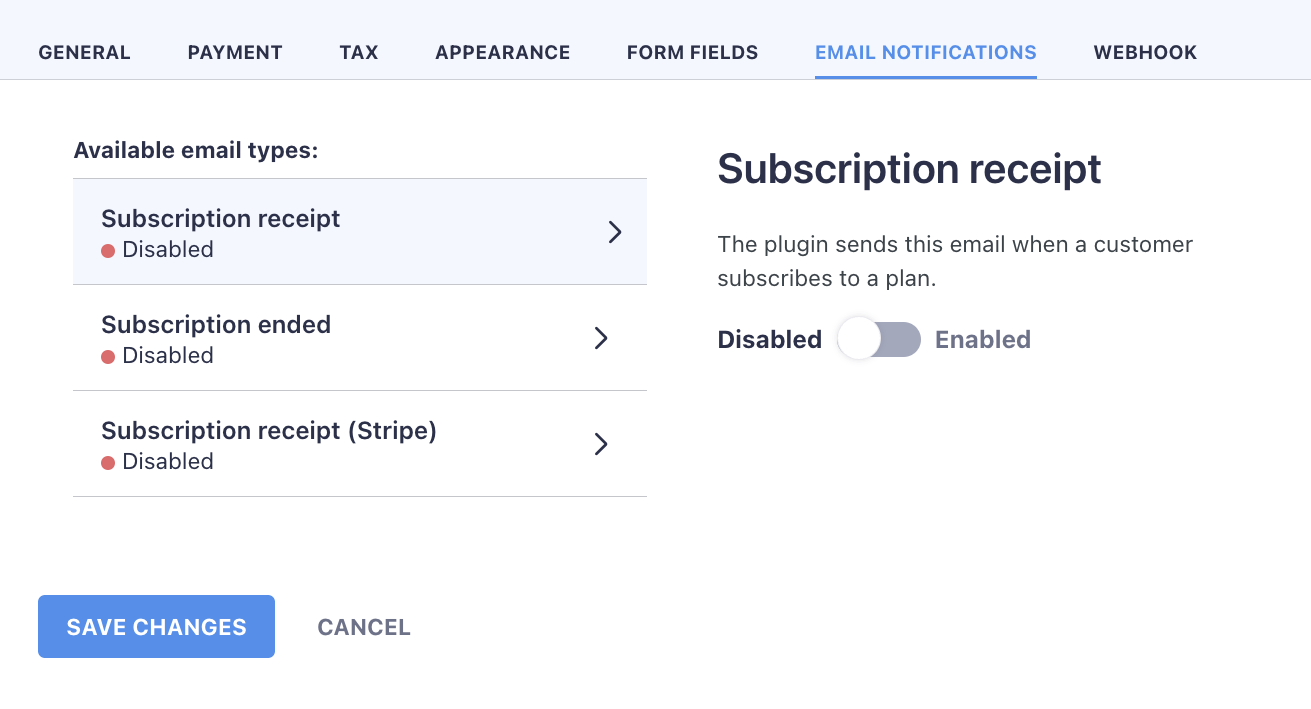The image size is (1311, 709).
Task: Click the Disabled label beside the switch
Action: (x=769, y=340)
